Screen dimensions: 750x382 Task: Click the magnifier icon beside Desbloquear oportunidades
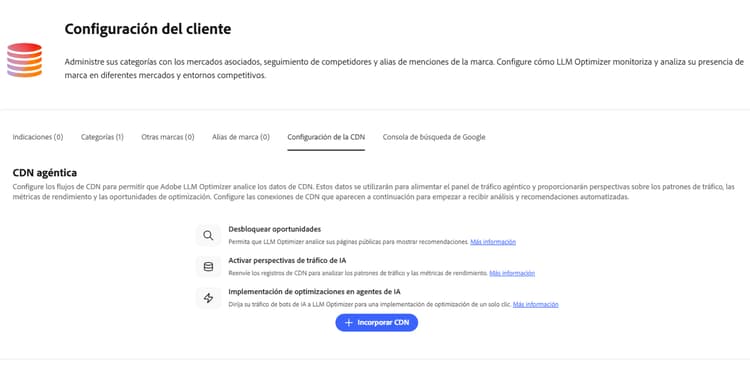(208, 235)
